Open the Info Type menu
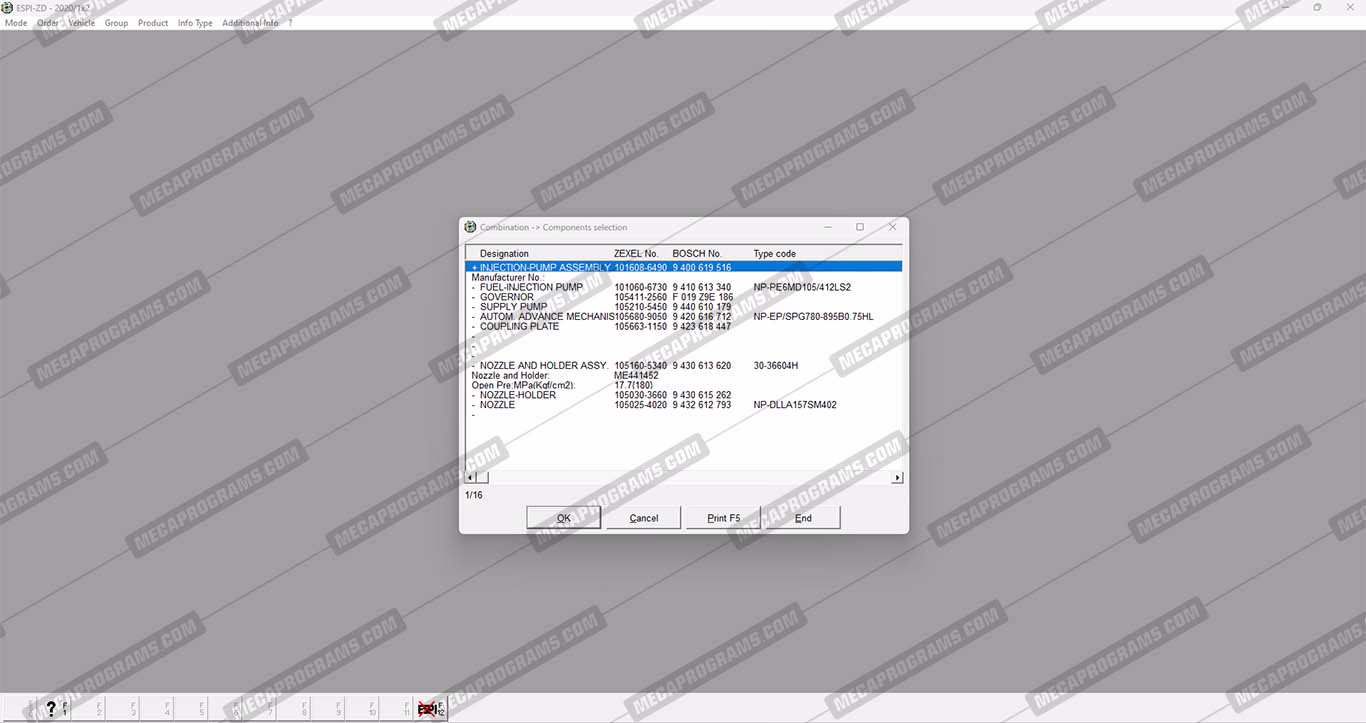Viewport: 1366px width, 723px height. click(x=195, y=23)
